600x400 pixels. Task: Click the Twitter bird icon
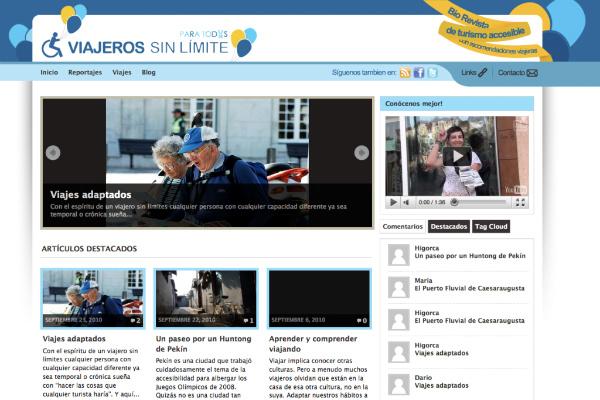pos(433,73)
